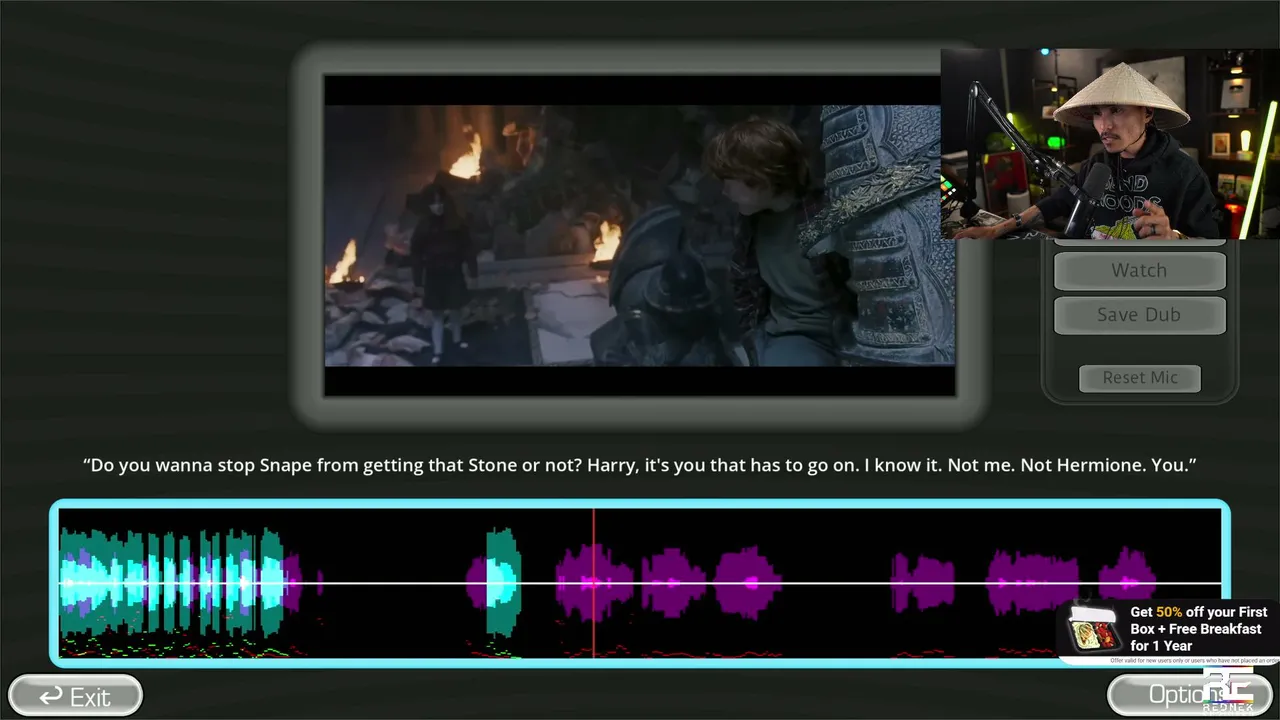1280x720 pixels.
Task: Click the subtitle line starting "Do you wanna stop Snape"
Action: 640,465
